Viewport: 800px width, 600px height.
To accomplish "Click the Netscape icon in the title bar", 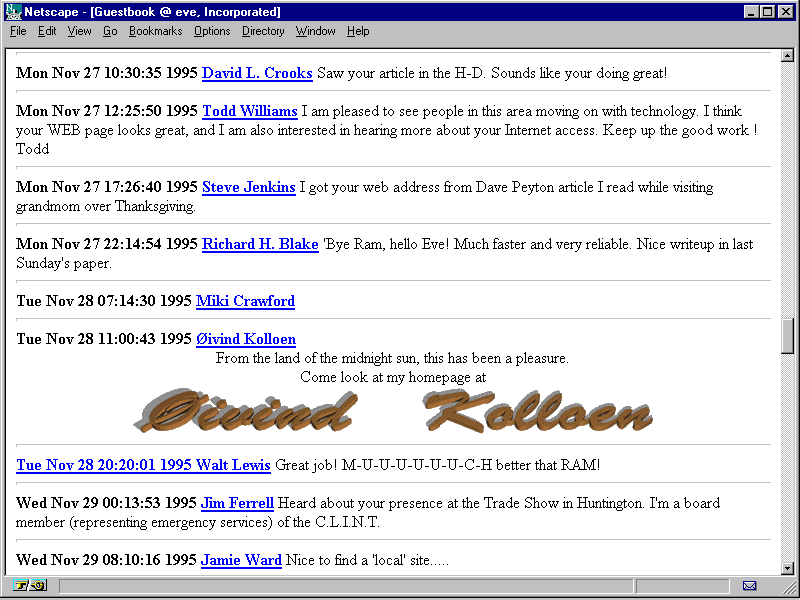I will click(x=13, y=11).
